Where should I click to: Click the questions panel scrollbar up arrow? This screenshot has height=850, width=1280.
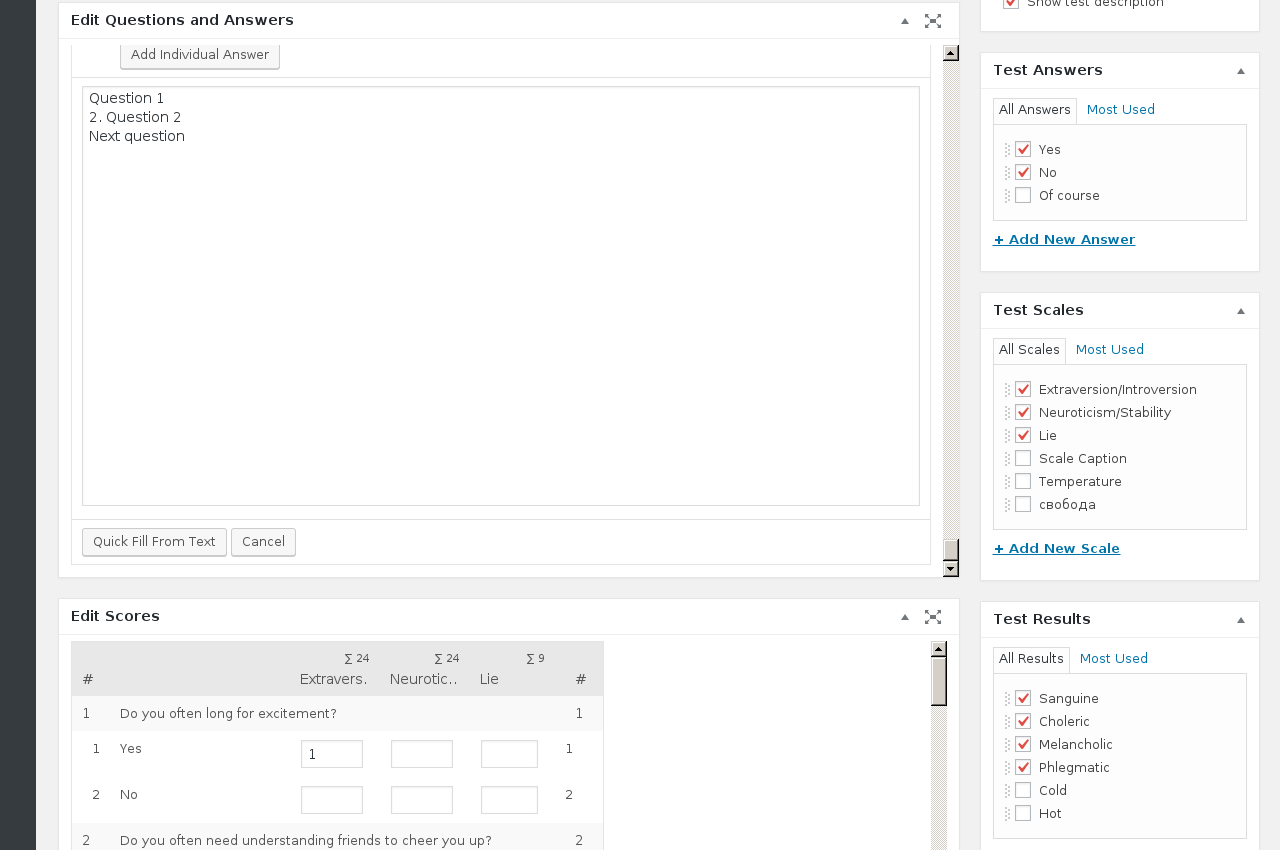pyautogui.click(x=951, y=53)
